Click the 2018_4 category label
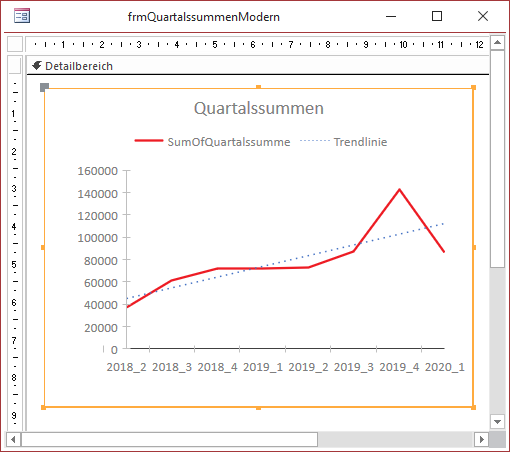510x452 pixels. pos(217,367)
